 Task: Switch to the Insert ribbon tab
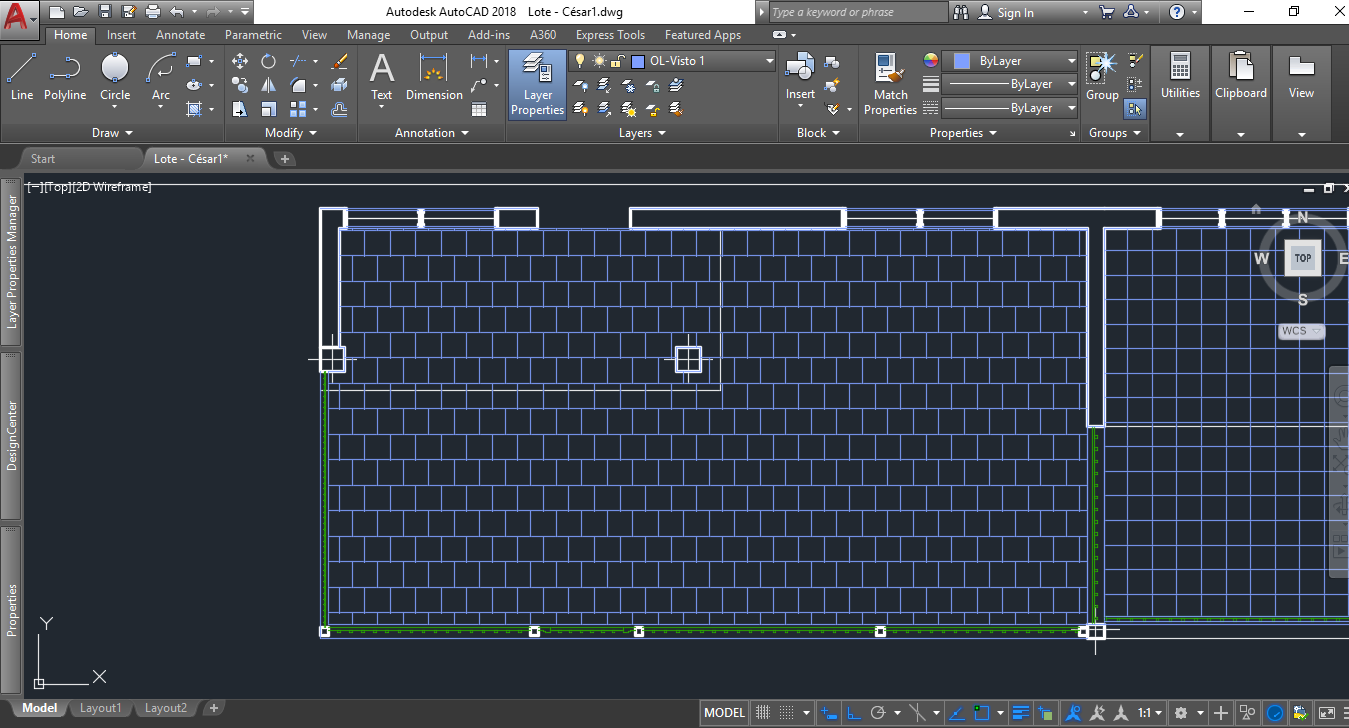122,35
